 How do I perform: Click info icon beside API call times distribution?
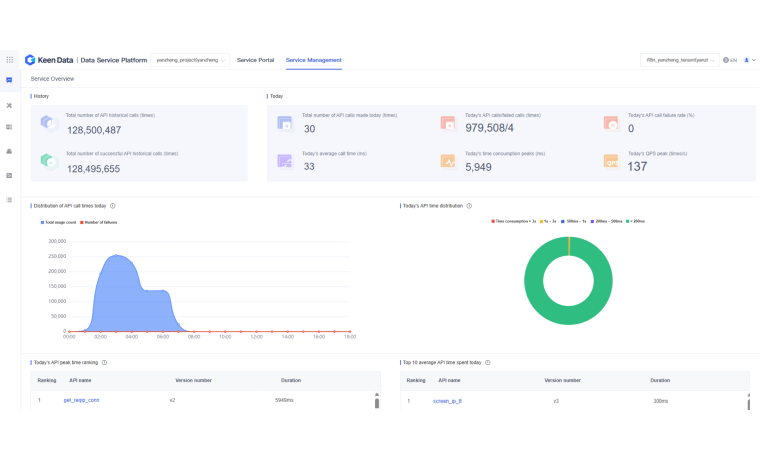113,205
